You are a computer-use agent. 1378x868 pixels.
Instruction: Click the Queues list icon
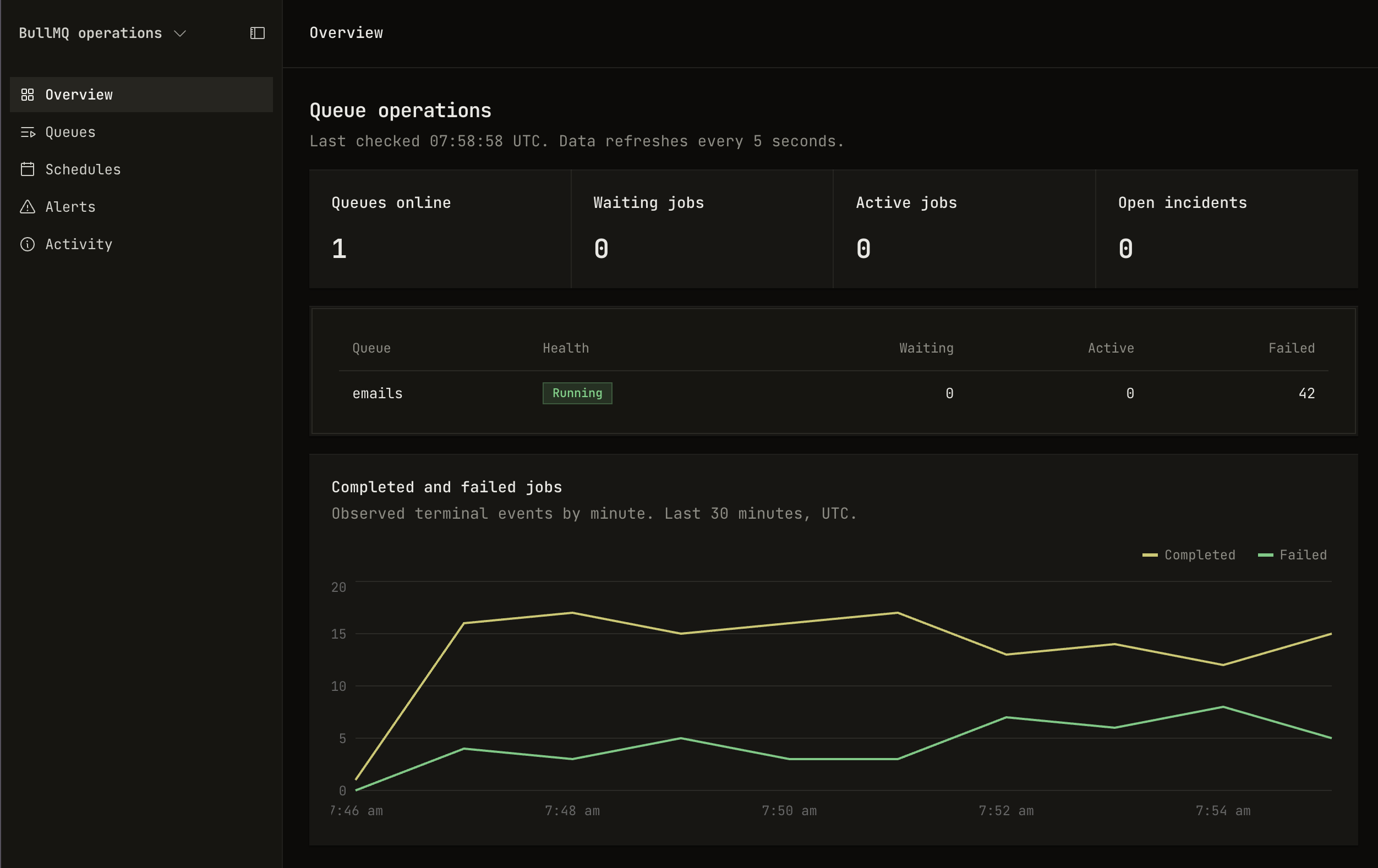coord(28,132)
